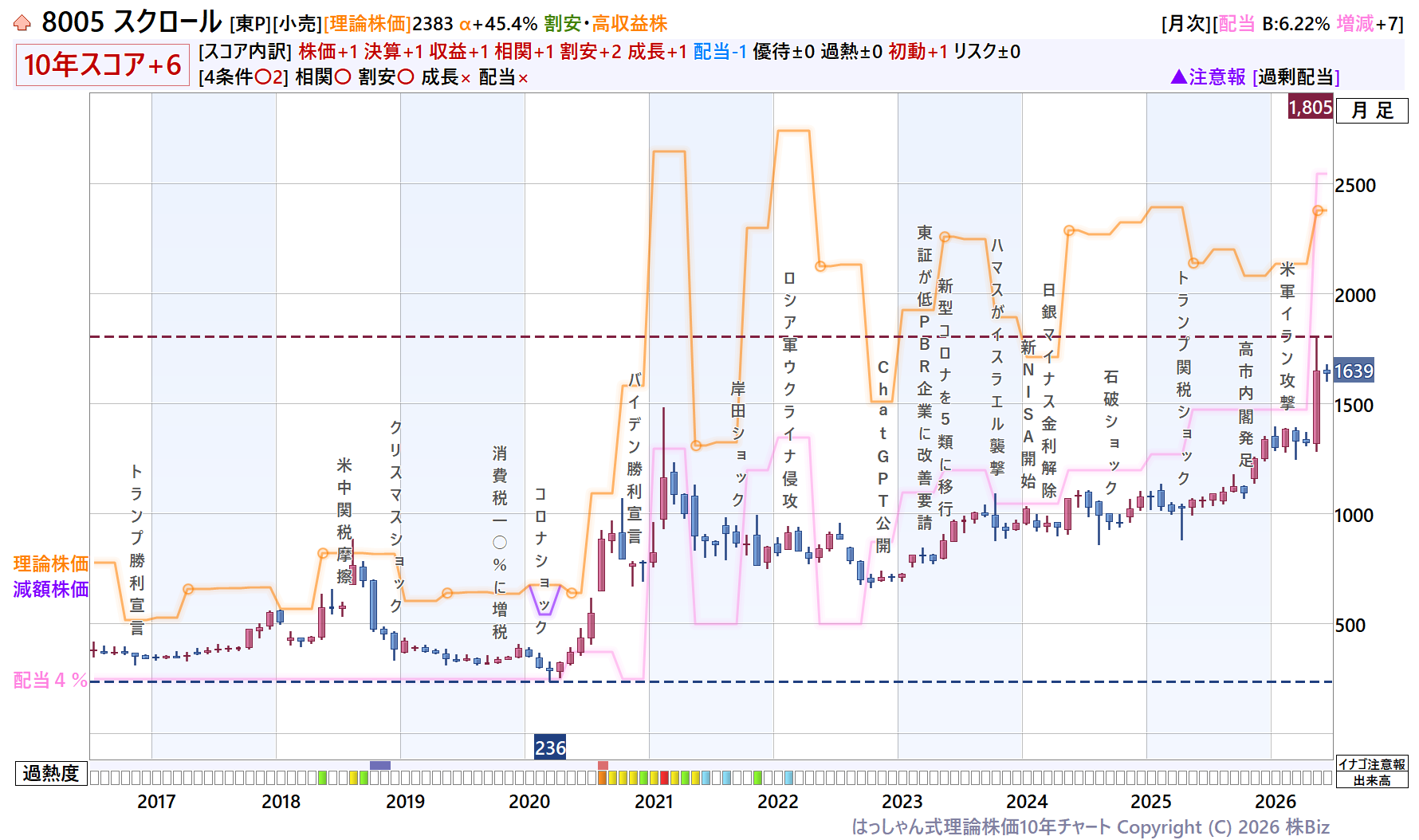The image size is (1419, 840).
Task: Click the 決算+1 score item
Action: pyautogui.click(x=394, y=52)
